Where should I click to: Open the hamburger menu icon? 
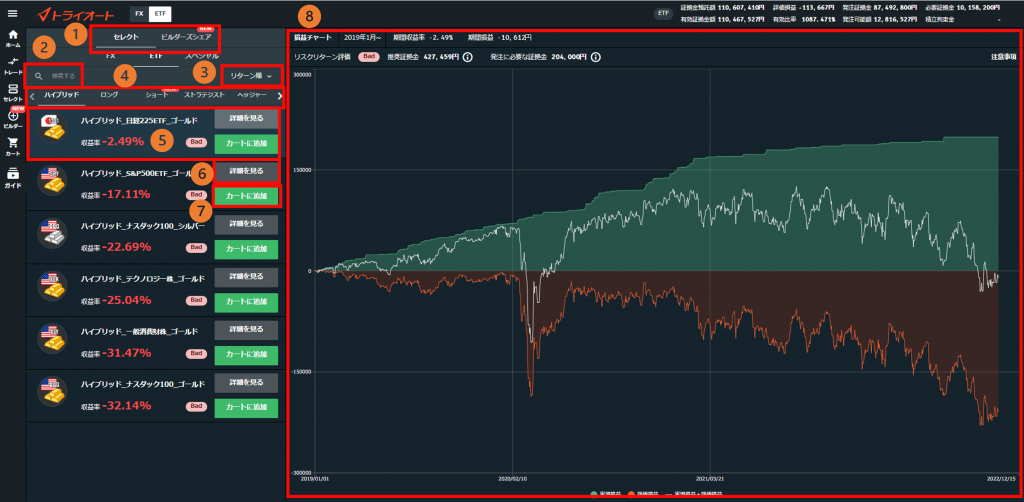click(12, 13)
